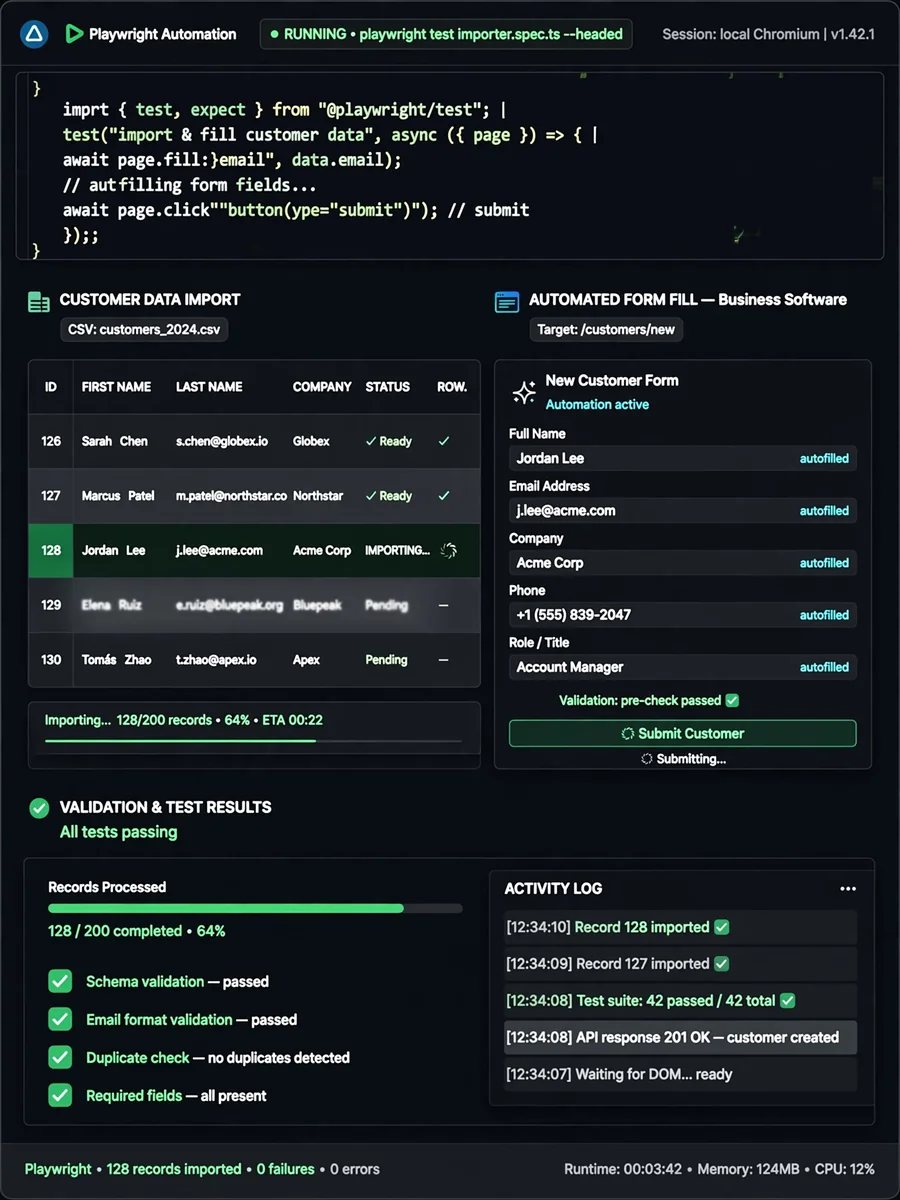Click the Automation active label

coord(597,405)
